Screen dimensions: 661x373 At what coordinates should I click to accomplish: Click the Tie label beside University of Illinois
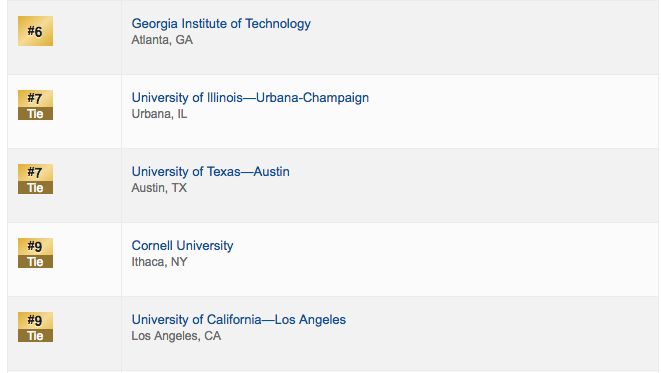(35, 113)
